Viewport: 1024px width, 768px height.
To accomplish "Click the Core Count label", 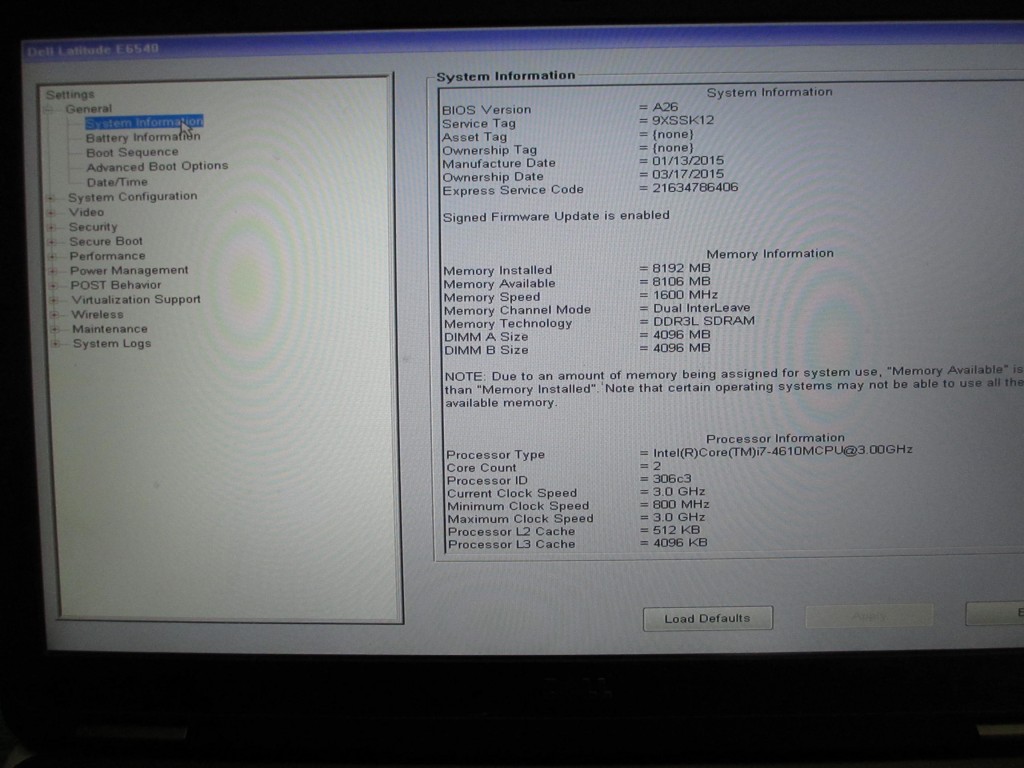I will click(x=481, y=468).
